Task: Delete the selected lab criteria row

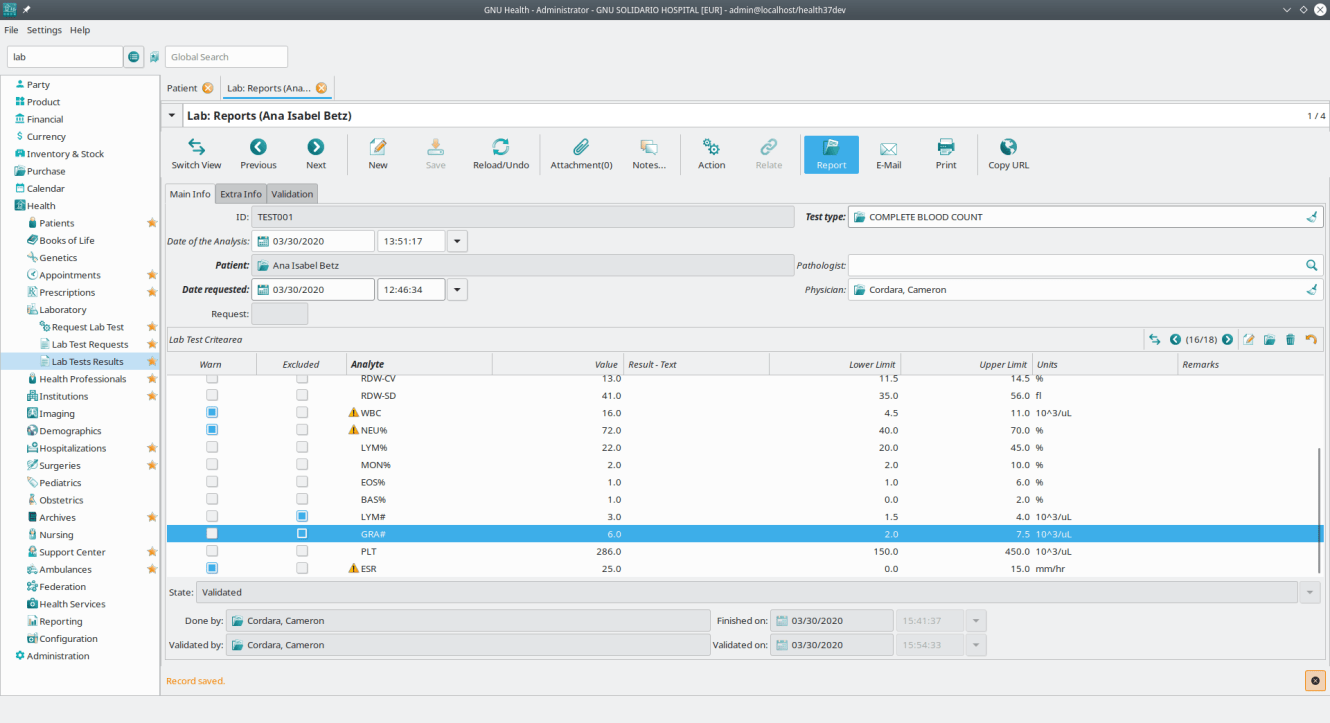Action: tap(1290, 340)
